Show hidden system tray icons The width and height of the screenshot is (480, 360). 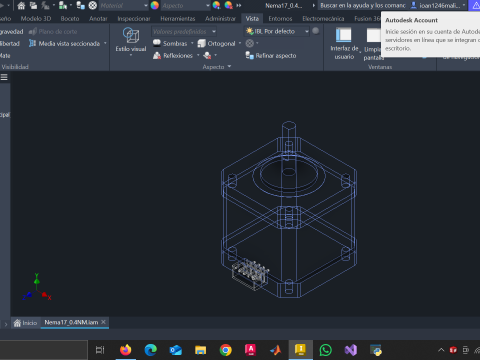point(441,350)
